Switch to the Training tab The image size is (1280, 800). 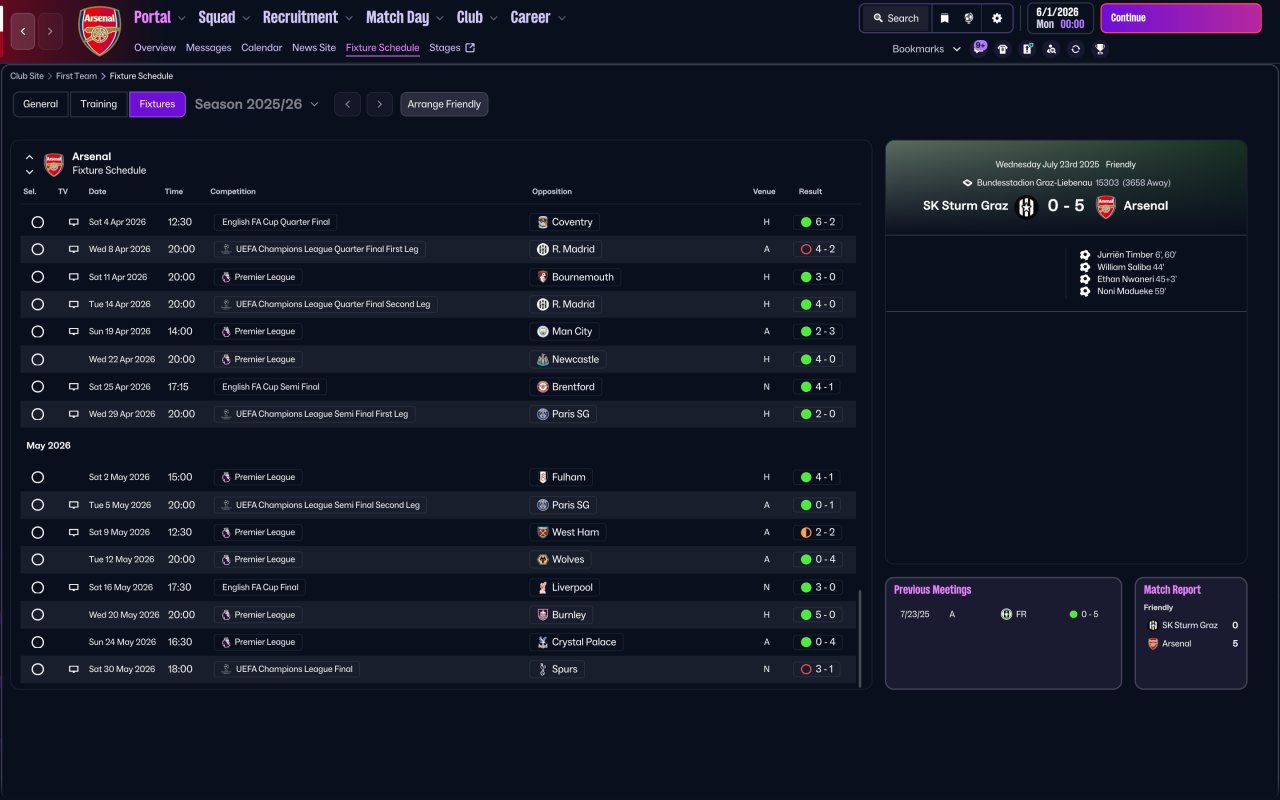(x=99, y=104)
